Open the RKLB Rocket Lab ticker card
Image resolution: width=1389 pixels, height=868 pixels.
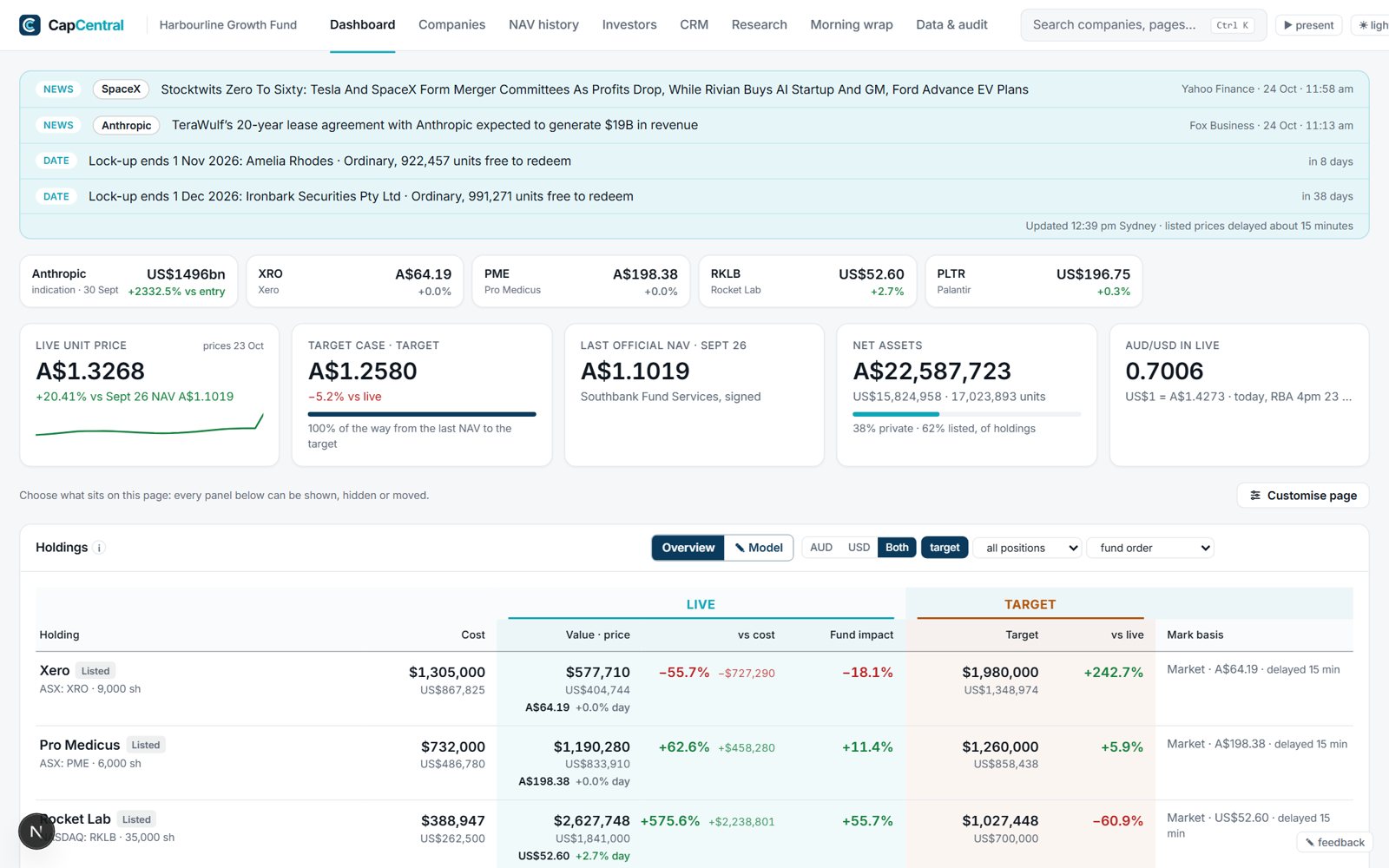[807, 281]
